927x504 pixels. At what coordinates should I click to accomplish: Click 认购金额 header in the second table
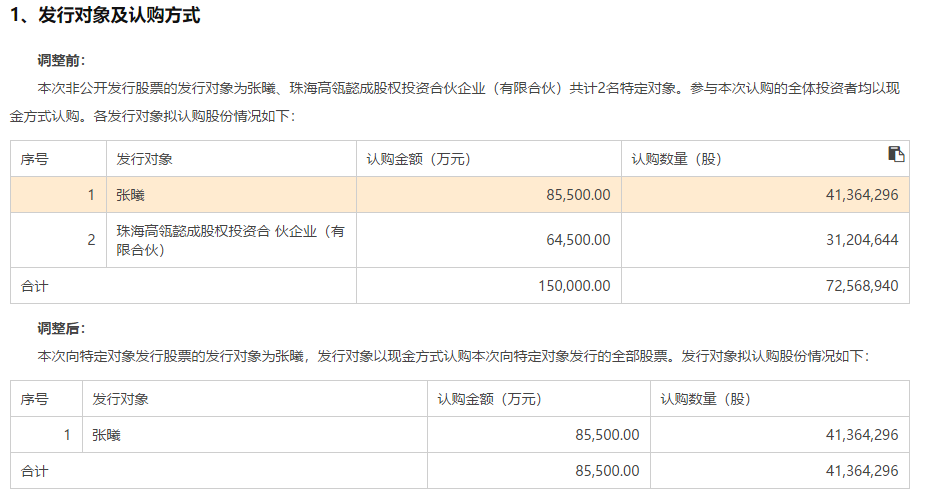tap(489, 399)
